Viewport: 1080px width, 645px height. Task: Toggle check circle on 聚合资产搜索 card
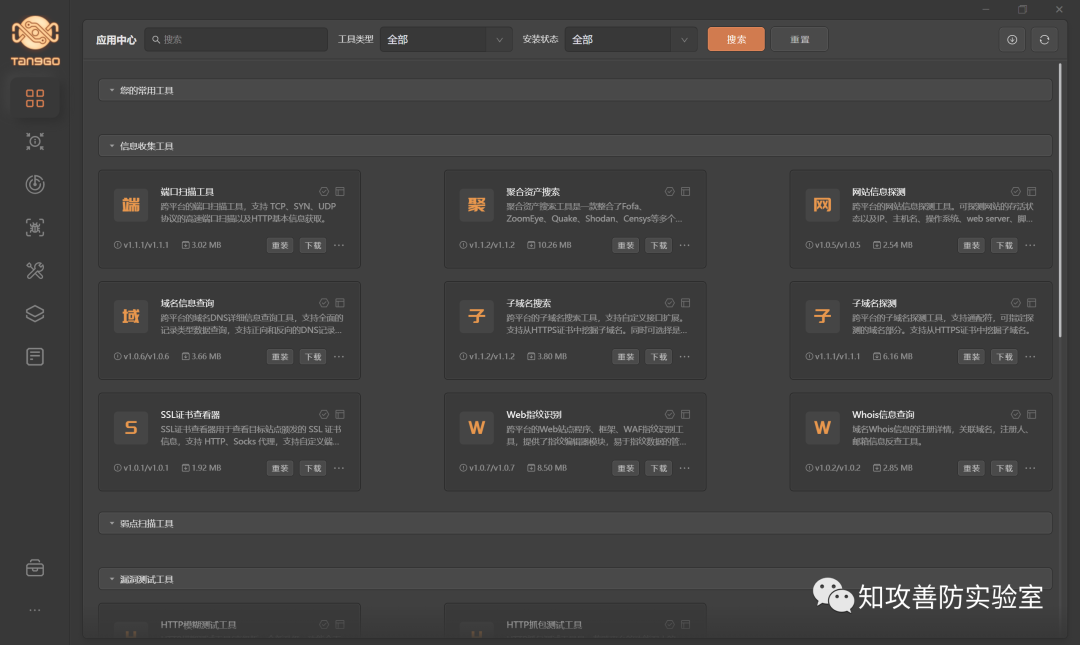pyautogui.click(x=669, y=192)
